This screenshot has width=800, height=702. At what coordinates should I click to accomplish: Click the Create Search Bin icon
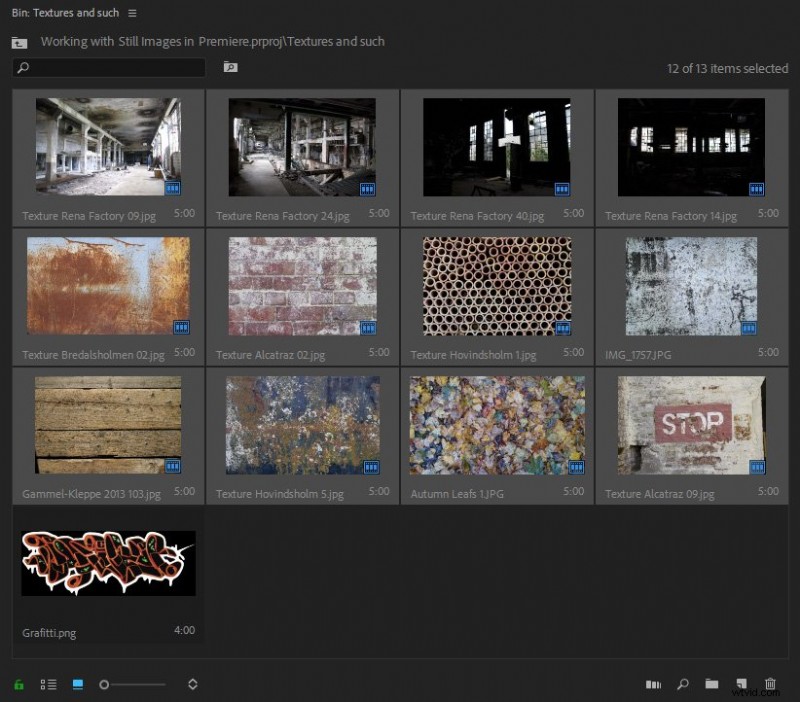[x=230, y=68]
